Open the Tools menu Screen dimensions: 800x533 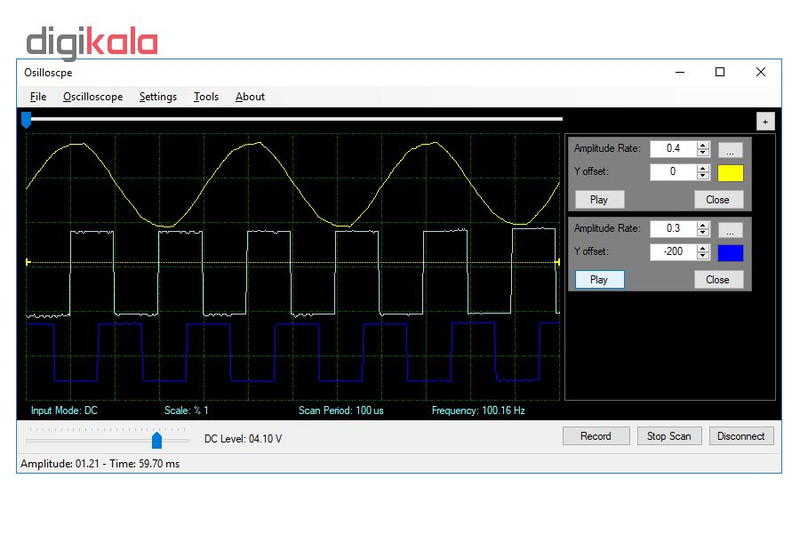click(x=206, y=97)
